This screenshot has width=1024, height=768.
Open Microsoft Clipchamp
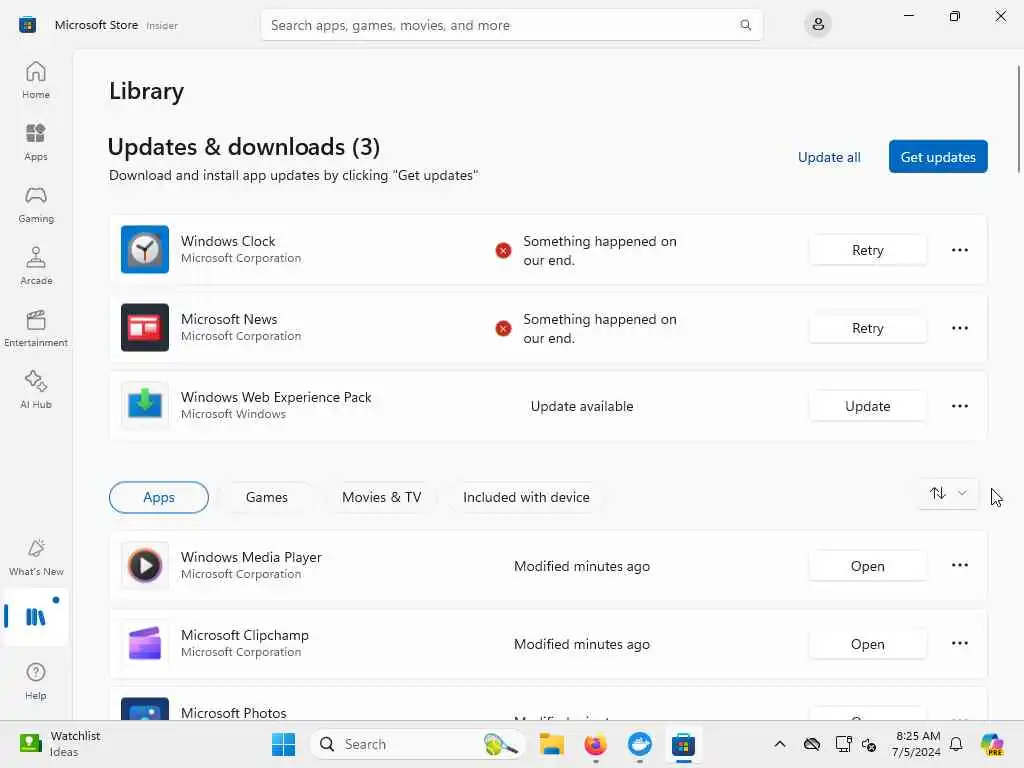coord(867,644)
